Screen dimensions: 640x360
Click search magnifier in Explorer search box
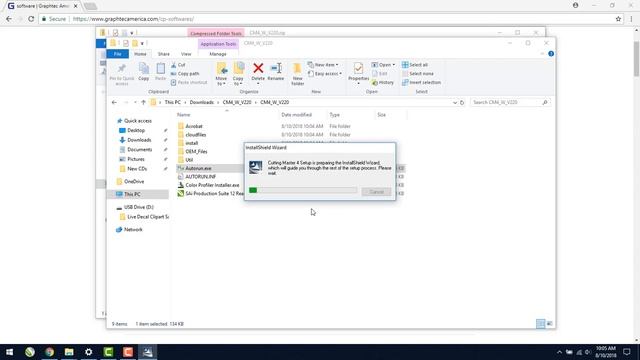(x=545, y=102)
